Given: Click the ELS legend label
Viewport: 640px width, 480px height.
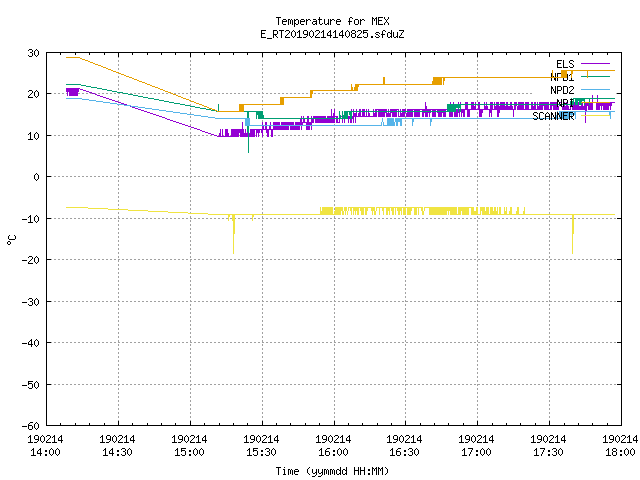Looking at the screenshot, I should 565,64.
